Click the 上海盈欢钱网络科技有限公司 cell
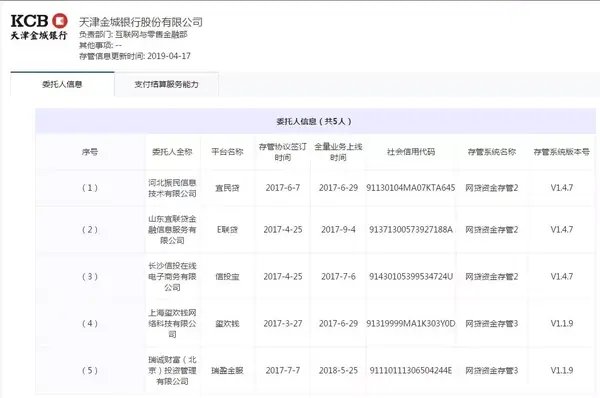The width and height of the screenshot is (600, 398). (172, 323)
